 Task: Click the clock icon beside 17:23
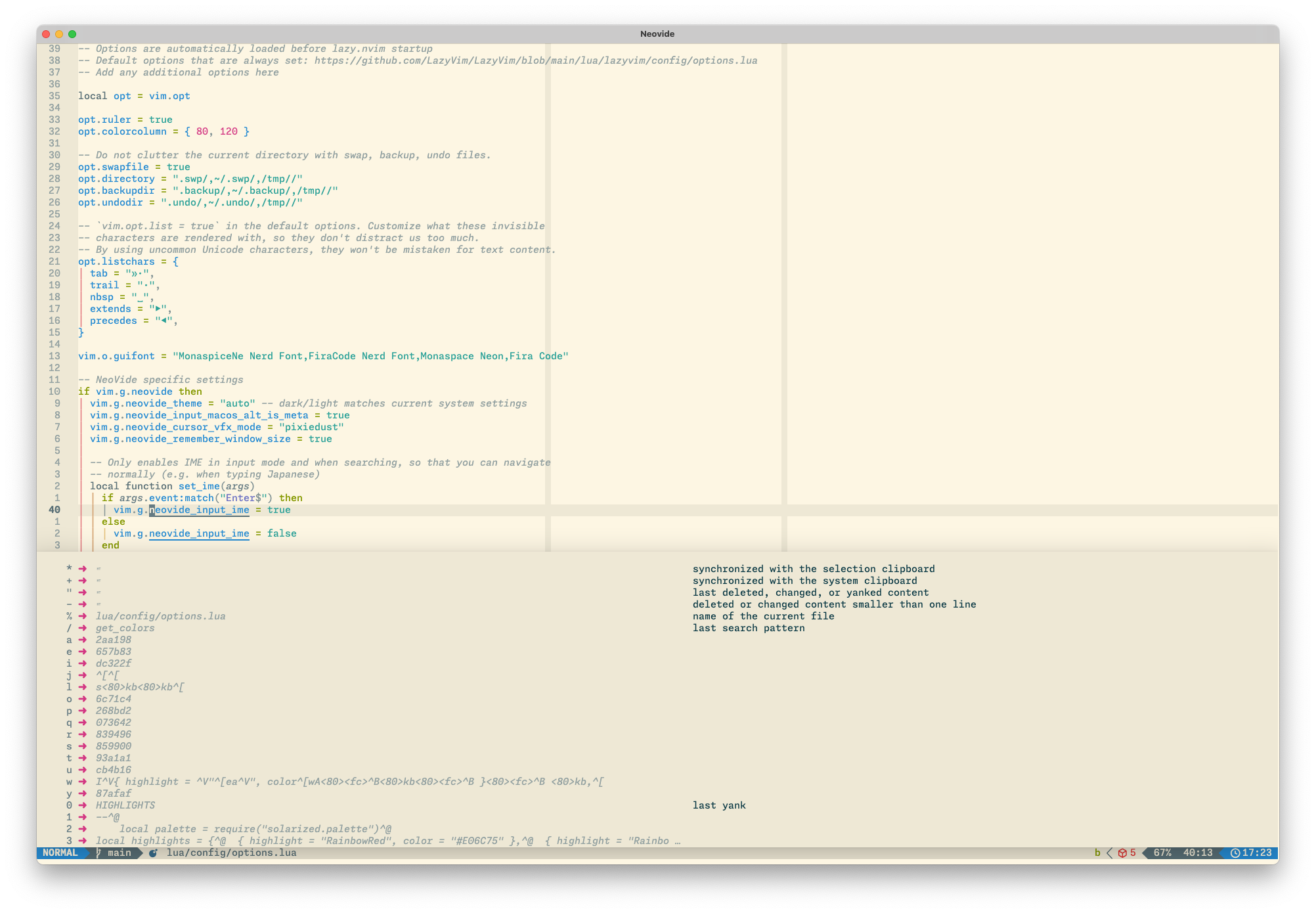1235,853
